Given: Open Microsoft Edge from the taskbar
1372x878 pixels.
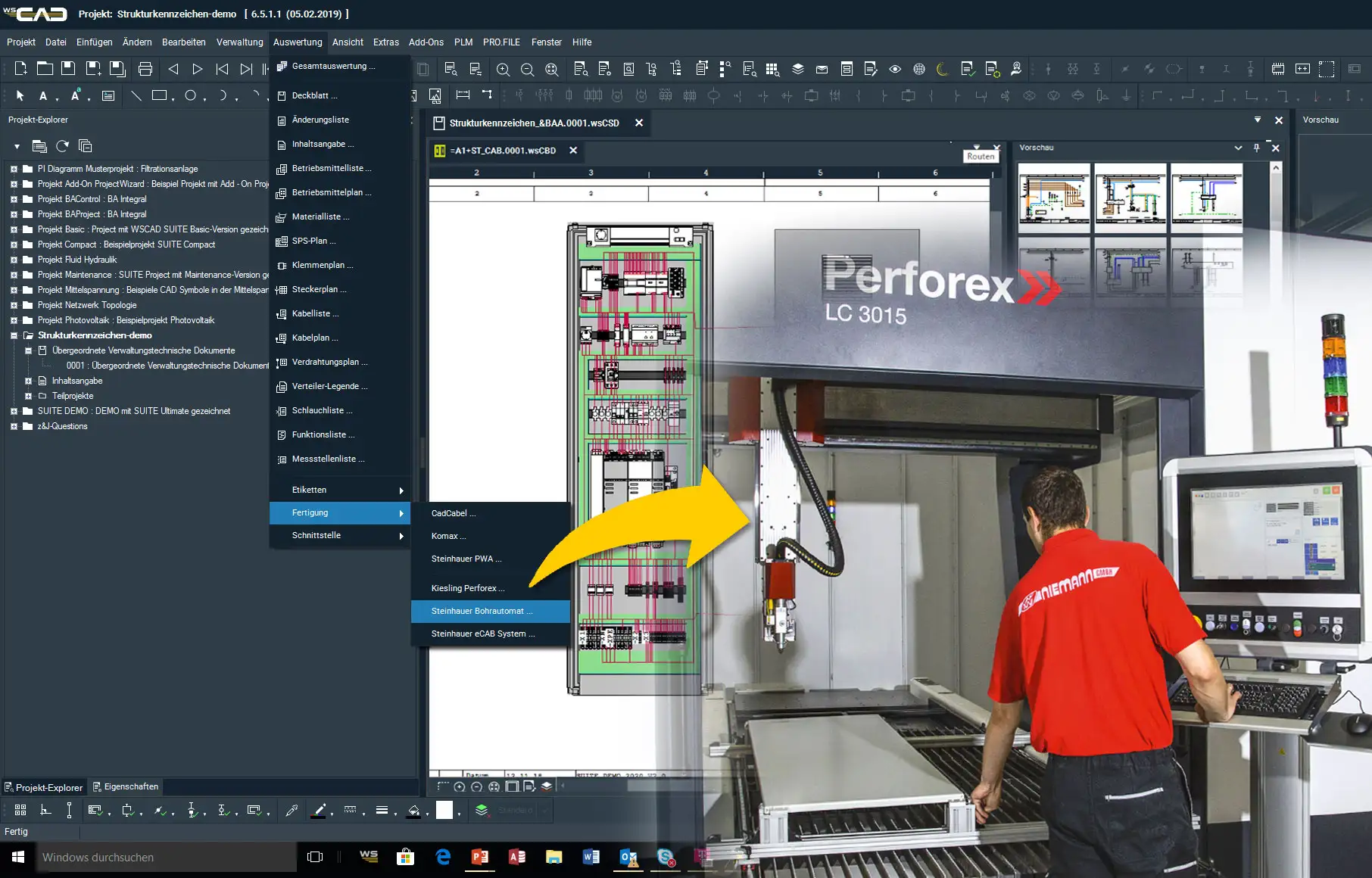Looking at the screenshot, I should point(443,857).
